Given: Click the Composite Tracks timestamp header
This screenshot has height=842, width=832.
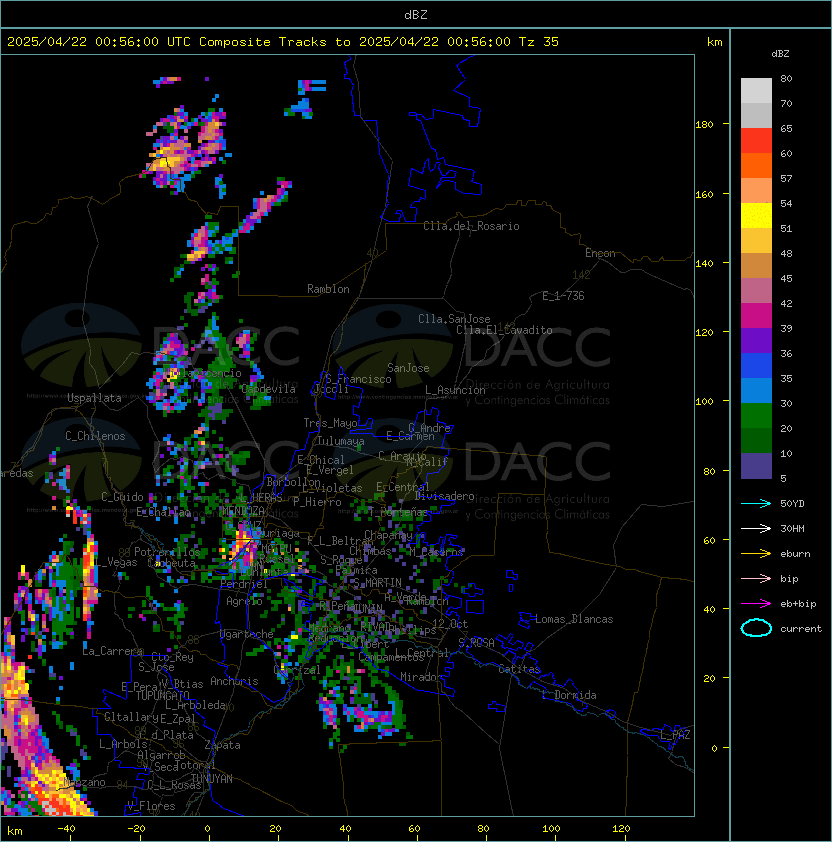Looking at the screenshot, I should [x=283, y=42].
